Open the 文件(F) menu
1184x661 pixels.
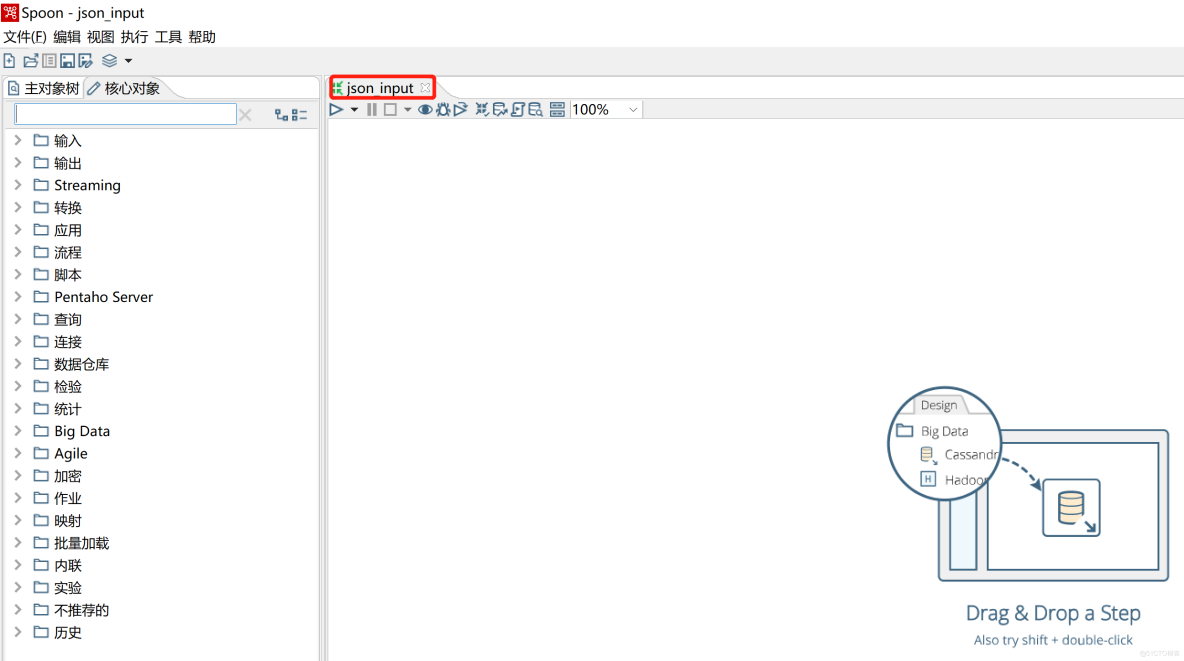25,37
